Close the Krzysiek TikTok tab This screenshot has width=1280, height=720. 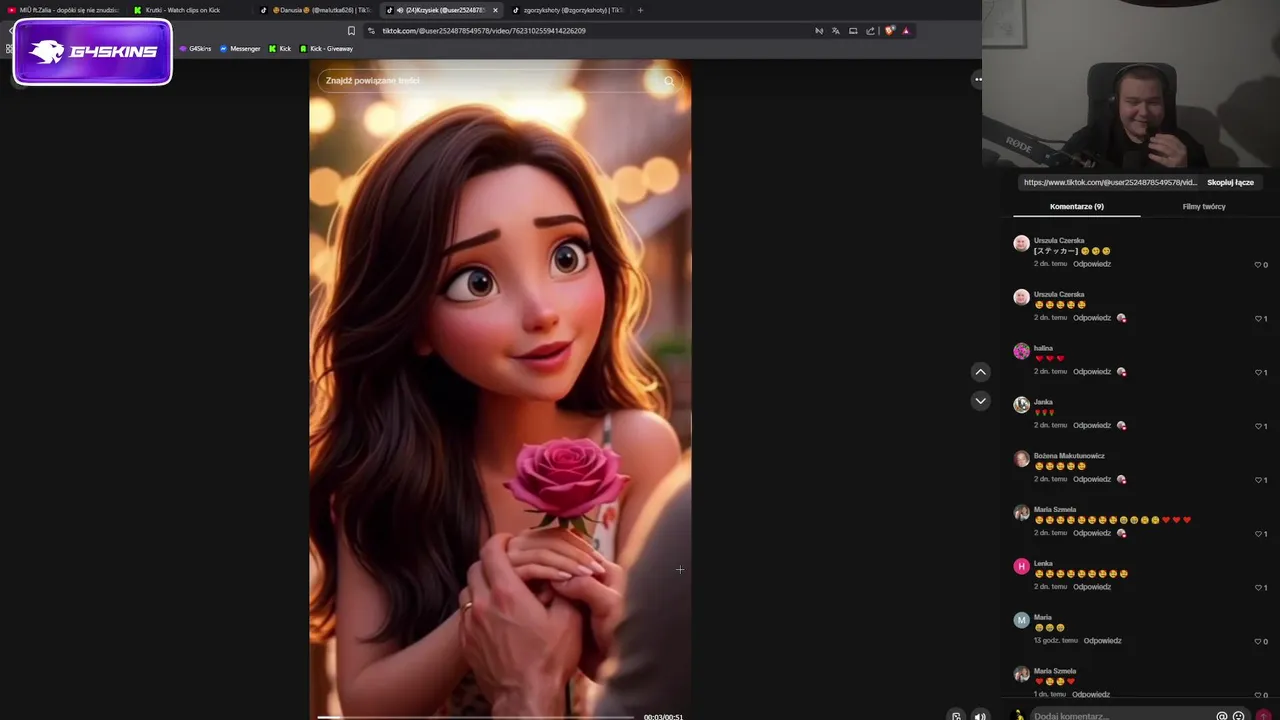[495, 10]
